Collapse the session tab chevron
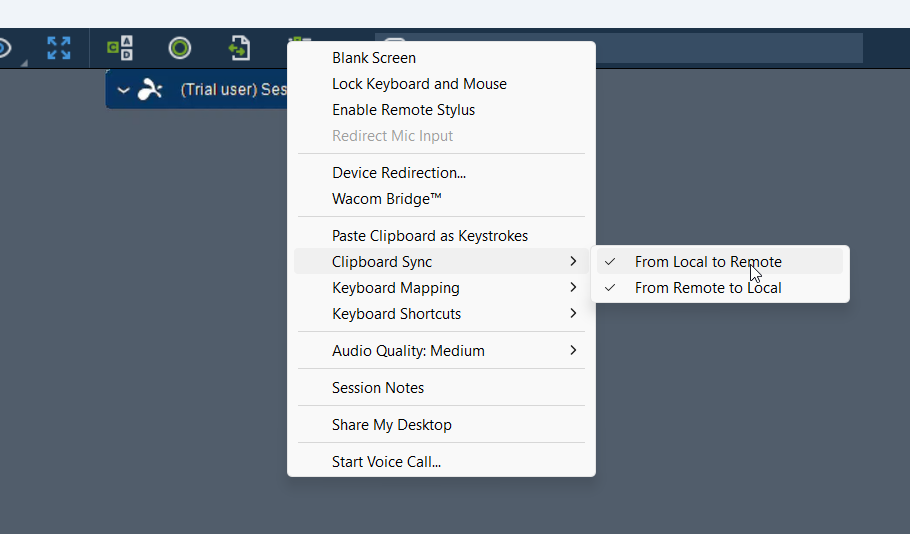 pos(123,90)
